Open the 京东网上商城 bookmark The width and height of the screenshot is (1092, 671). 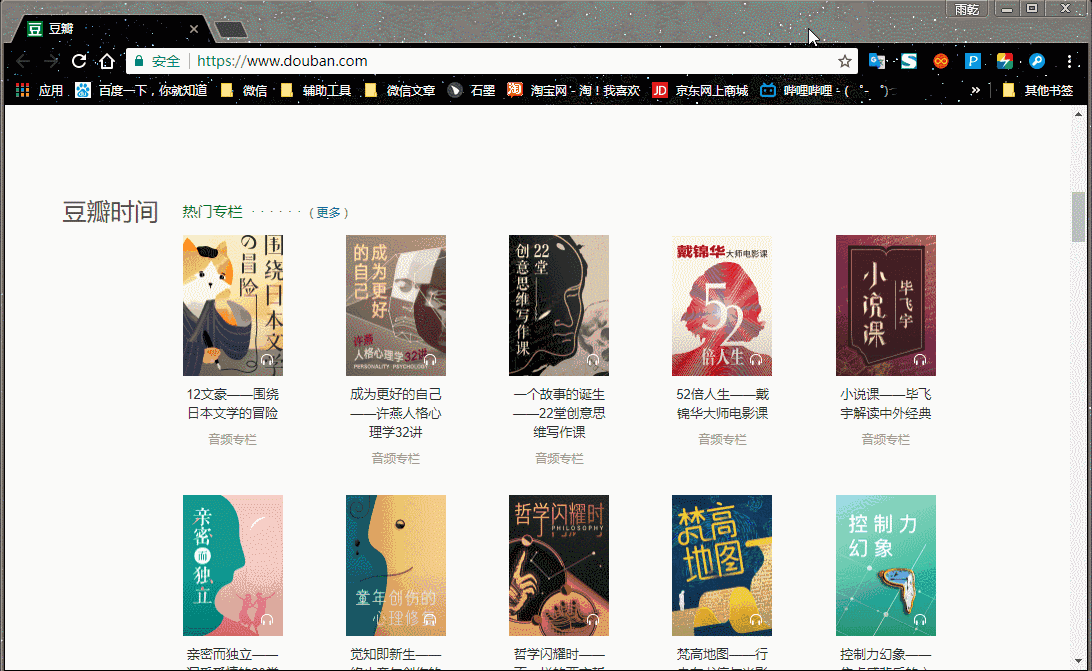[700, 91]
